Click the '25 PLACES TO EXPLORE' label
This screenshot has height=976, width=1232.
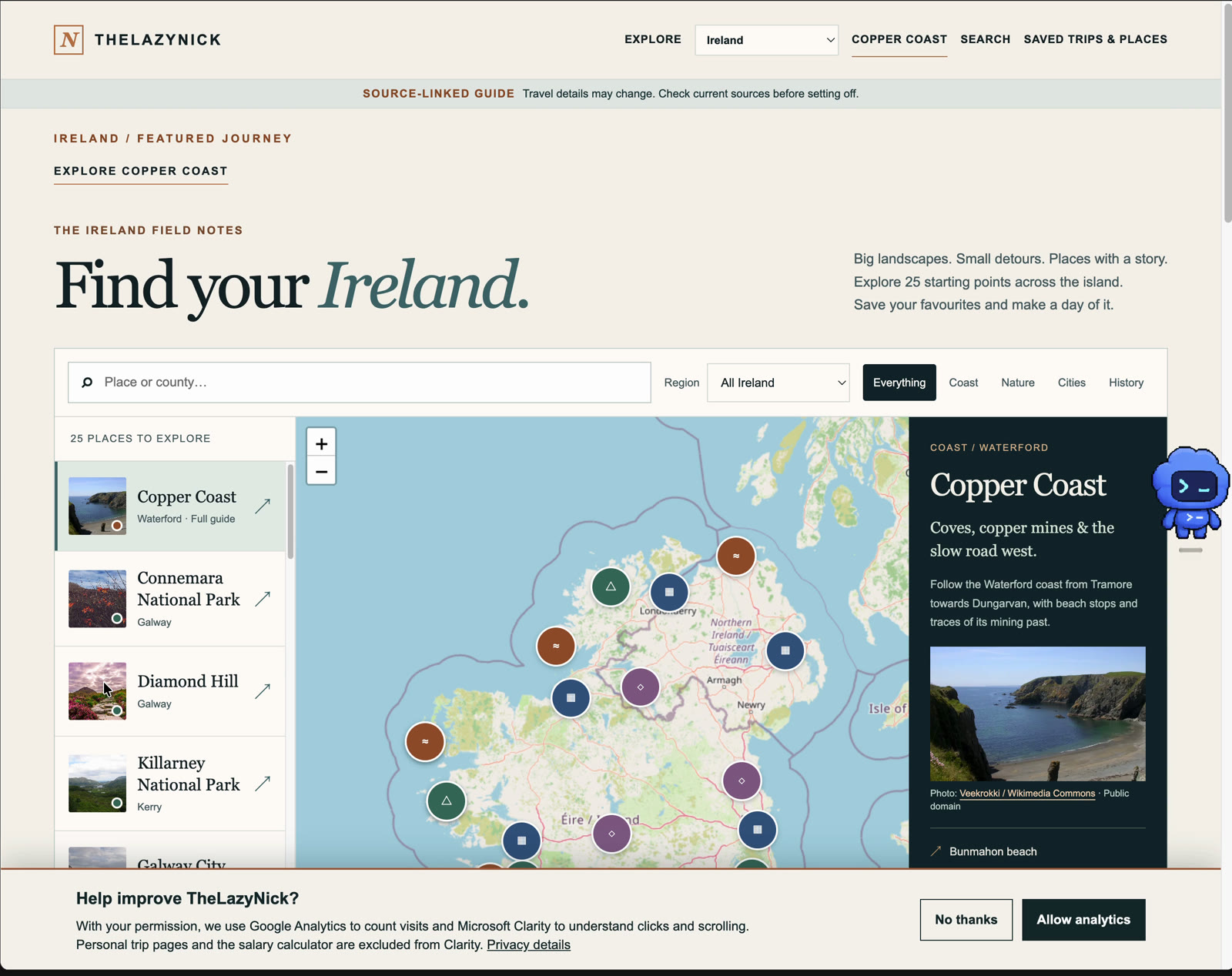tap(140, 439)
